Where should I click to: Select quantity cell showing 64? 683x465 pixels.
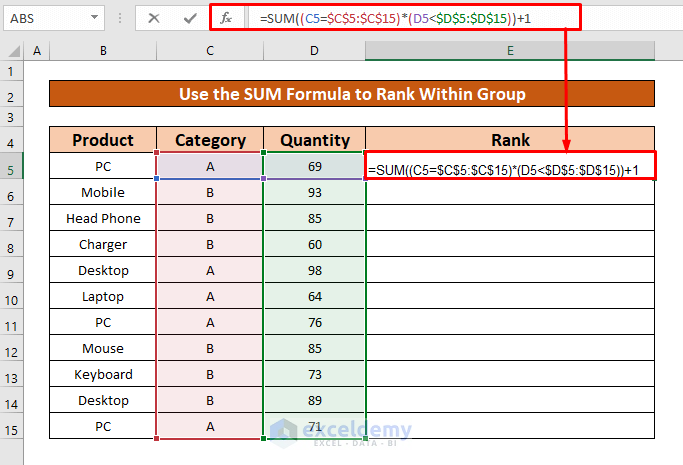click(x=314, y=296)
